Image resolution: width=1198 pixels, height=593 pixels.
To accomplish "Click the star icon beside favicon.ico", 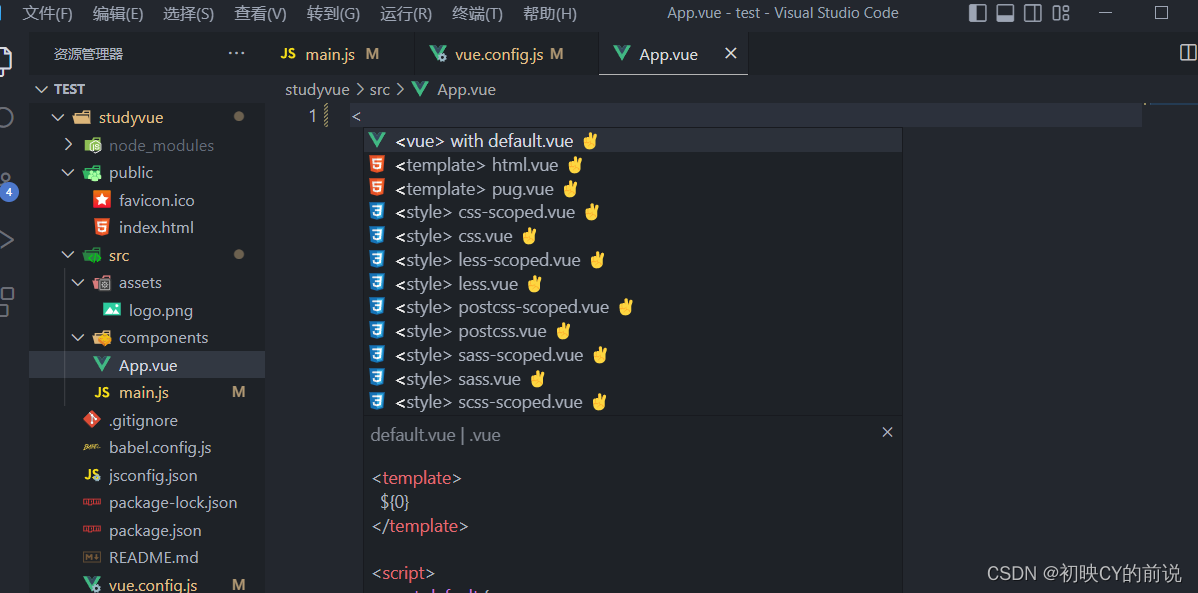I will click(102, 200).
